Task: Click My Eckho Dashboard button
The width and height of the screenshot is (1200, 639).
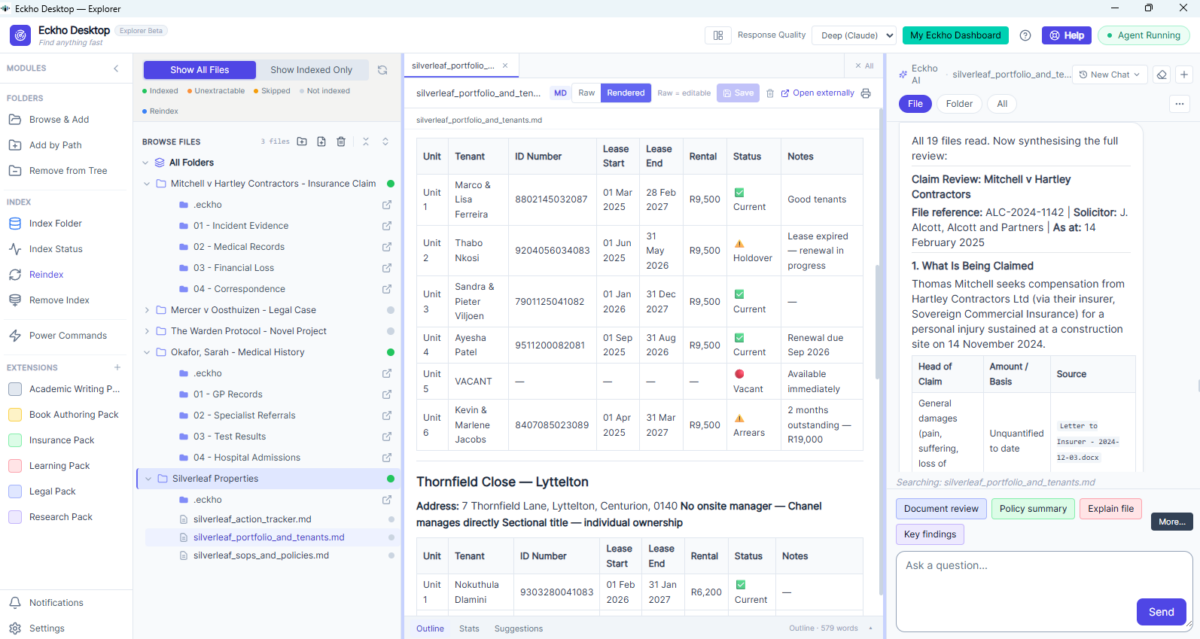Action: point(955,35)
